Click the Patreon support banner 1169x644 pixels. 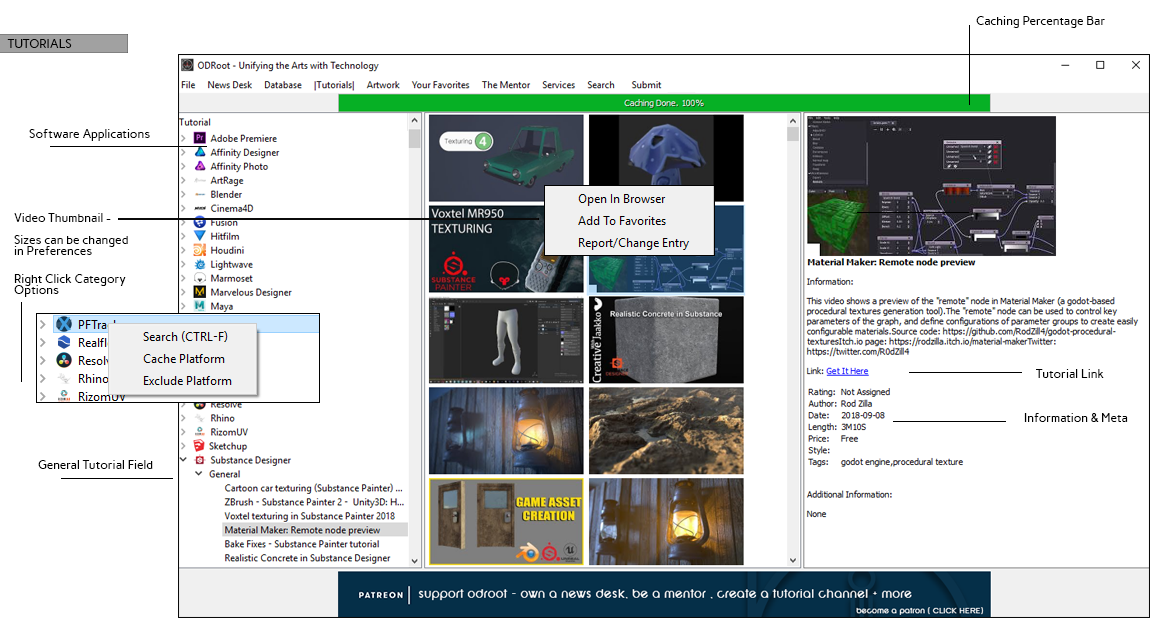click(x=664, y=594)
